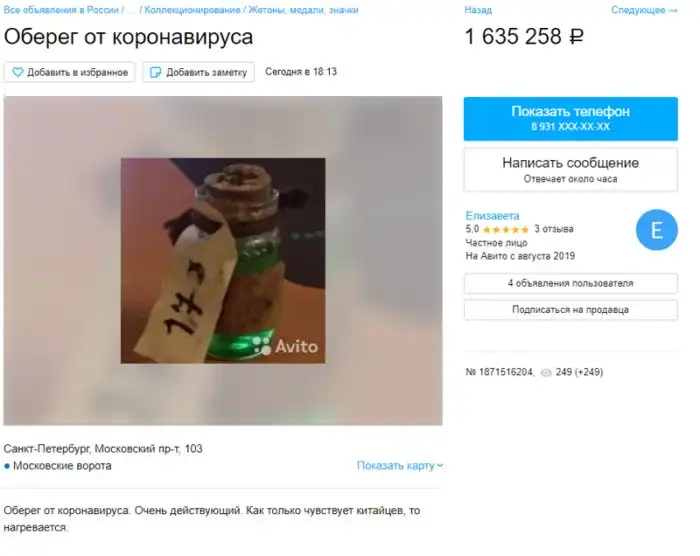Image resolution: width=700 pixels, height=556 pixels.
Task: Open the Все объявления в России breadcrumb
Action: [61, 10]
